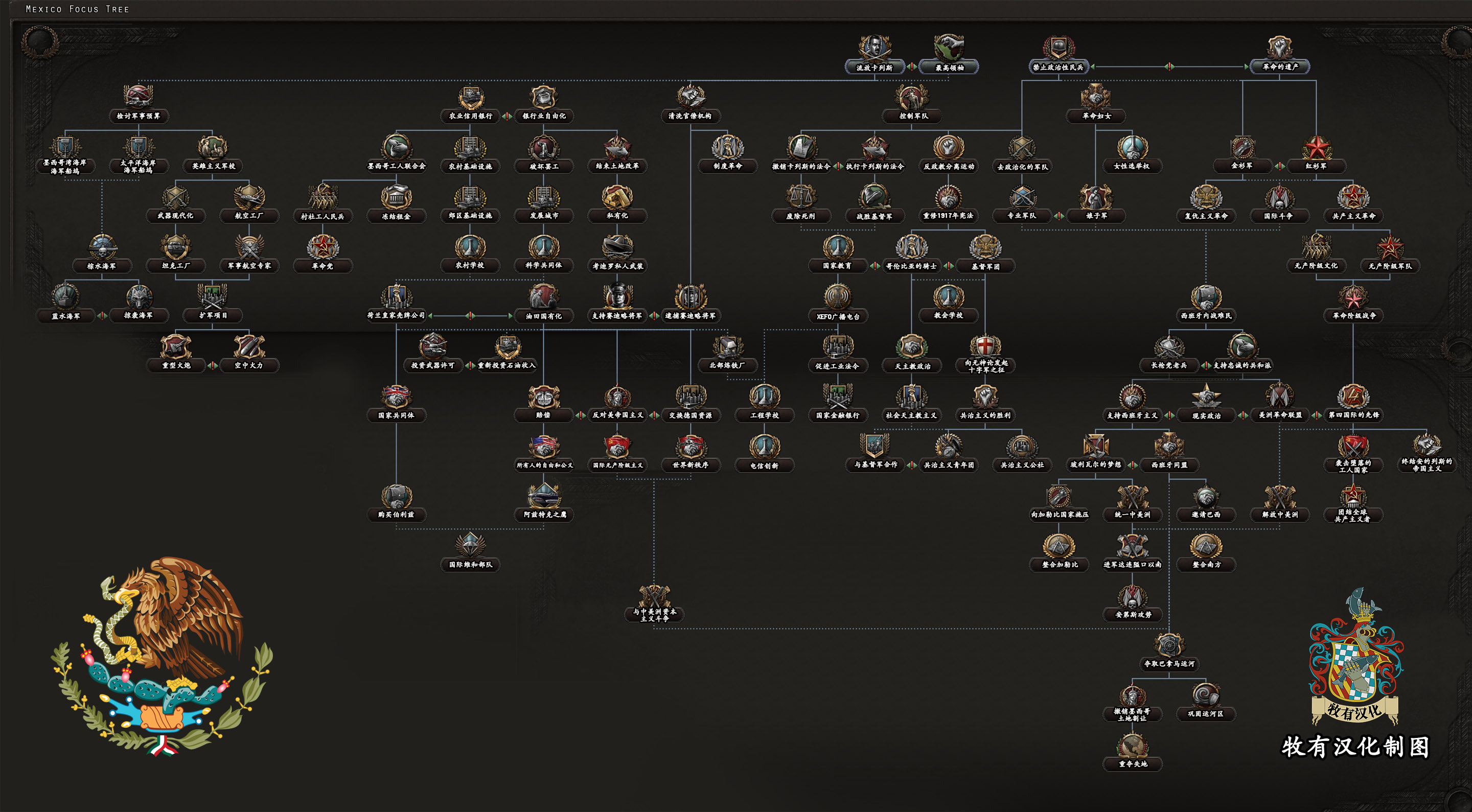
Task: Select the 共产主义革命 focus label
Action: (1353, 216)
